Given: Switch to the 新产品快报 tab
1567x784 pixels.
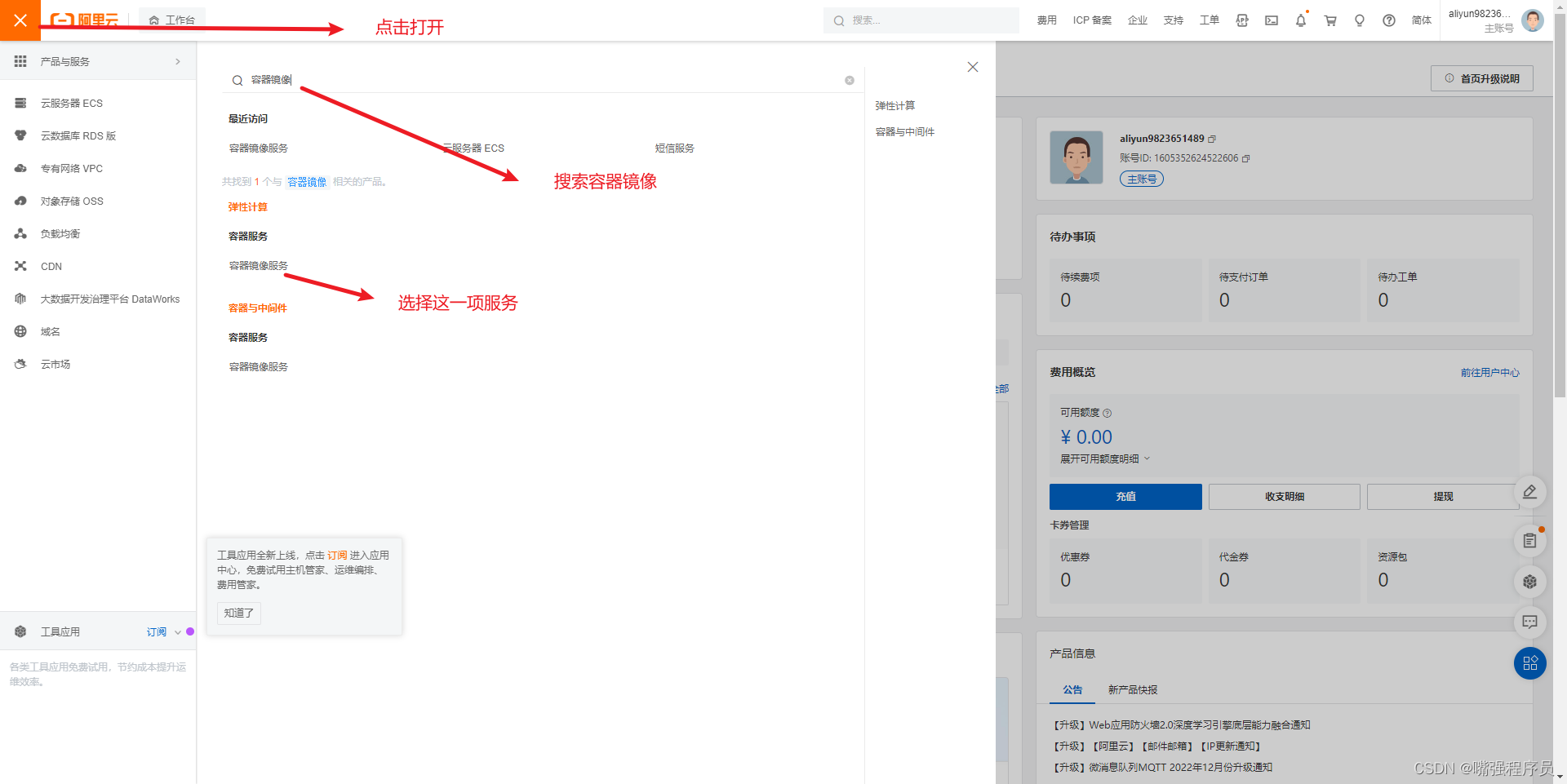Looking at the screenshot, I should (1133, 690).
